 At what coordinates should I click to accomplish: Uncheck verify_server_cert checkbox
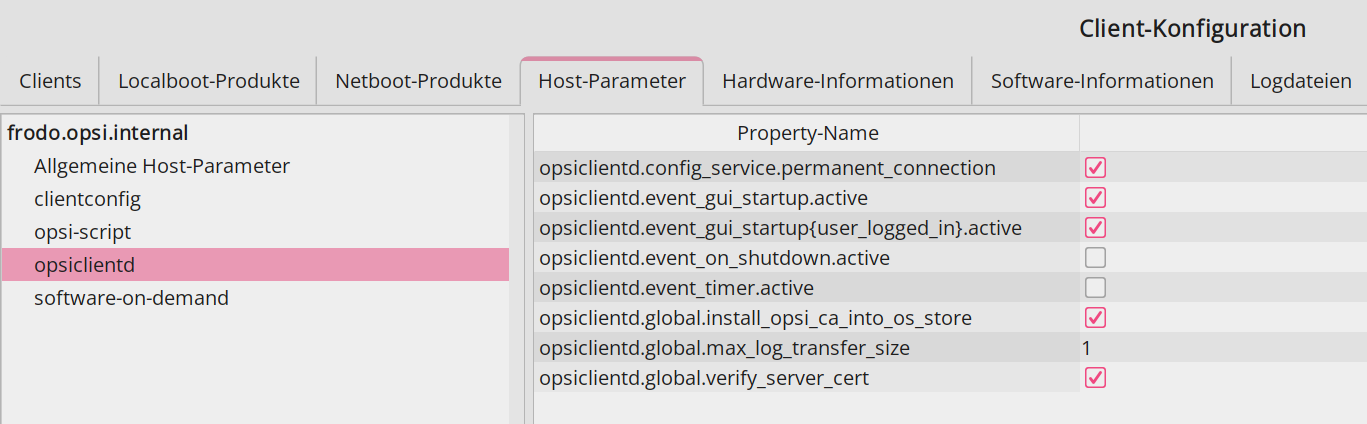coord(1095,378)
